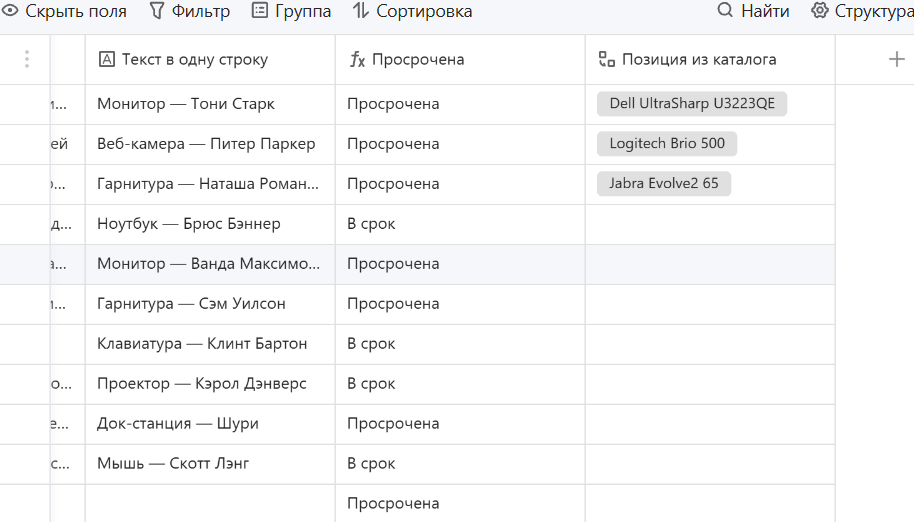Open the Фильтр funnel icon
Screen dimensions: 914x522
[x=157, y=10]
